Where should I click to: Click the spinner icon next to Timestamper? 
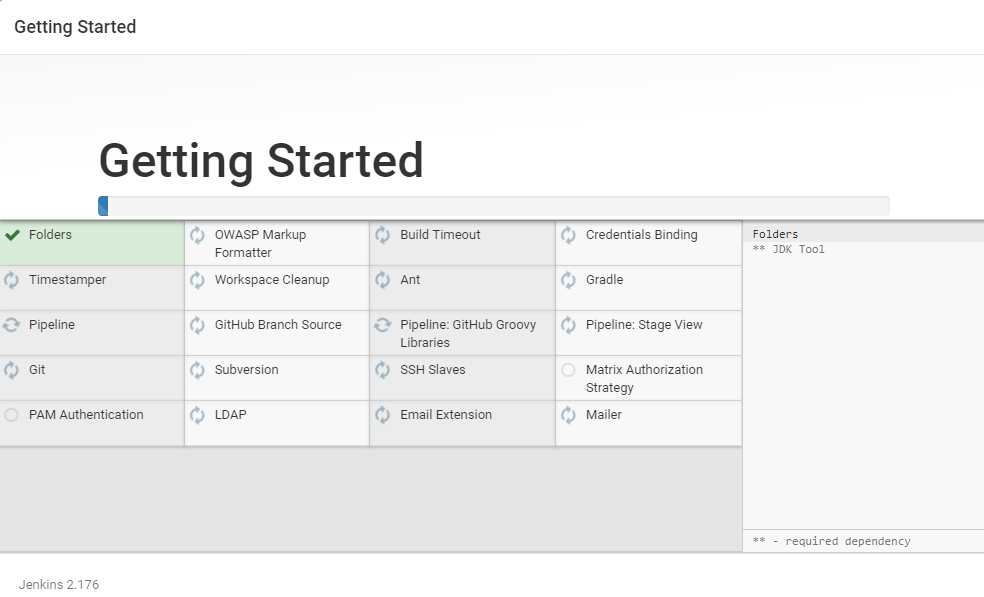point(12,280)
